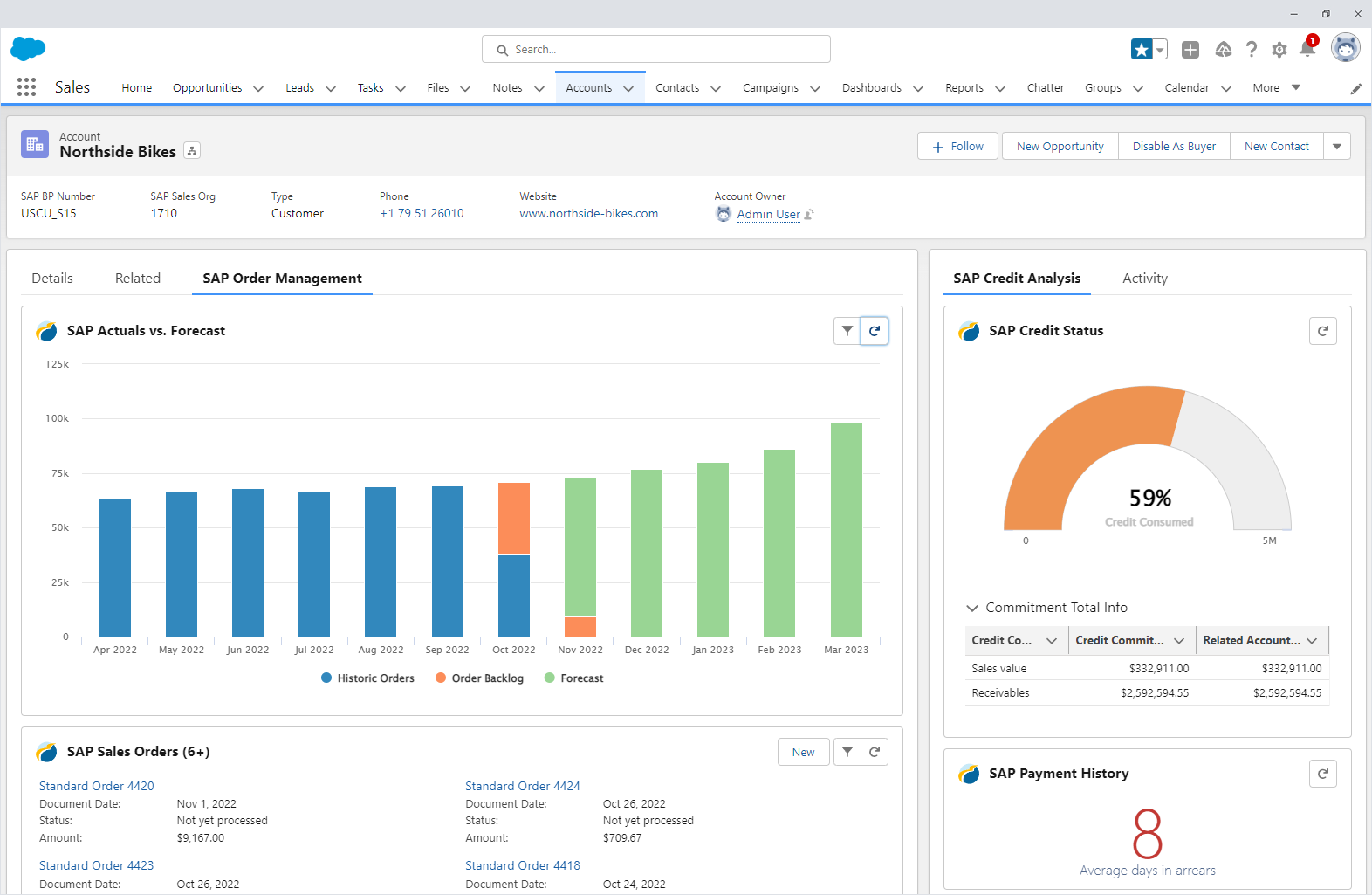Refresh the SAP Actuals vs. Forecast chart
Screen dimensions: 1372x895
pos(875,331)
